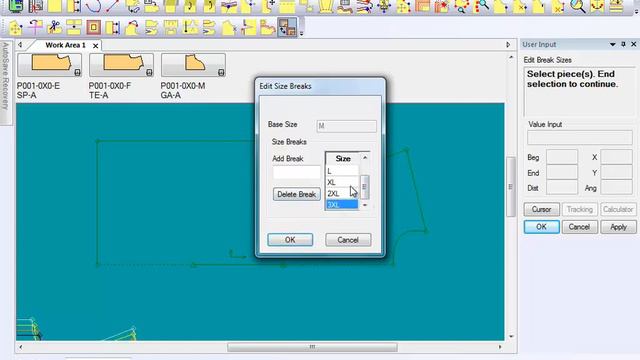640x360 pixels.
Task: Click the Tracking button
Action: click(580, 209)
